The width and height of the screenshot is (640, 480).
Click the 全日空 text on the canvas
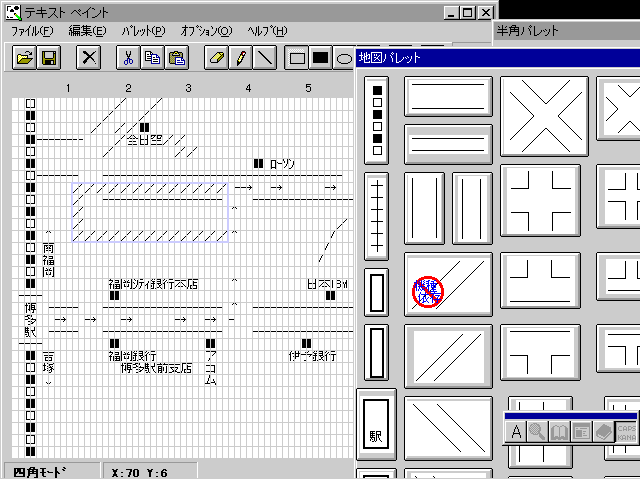[x=145, y=140]
